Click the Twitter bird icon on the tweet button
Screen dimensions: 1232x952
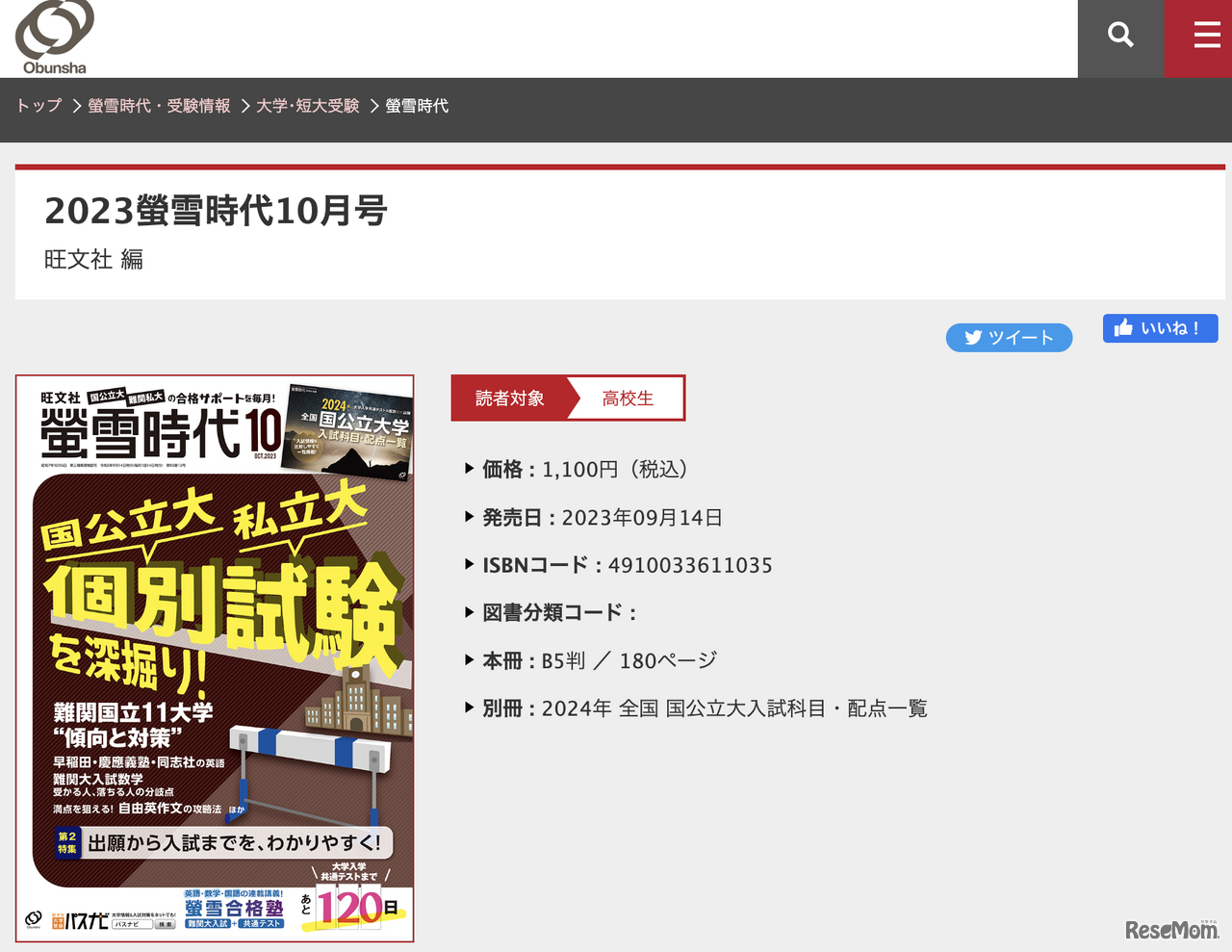click(972, 337)
